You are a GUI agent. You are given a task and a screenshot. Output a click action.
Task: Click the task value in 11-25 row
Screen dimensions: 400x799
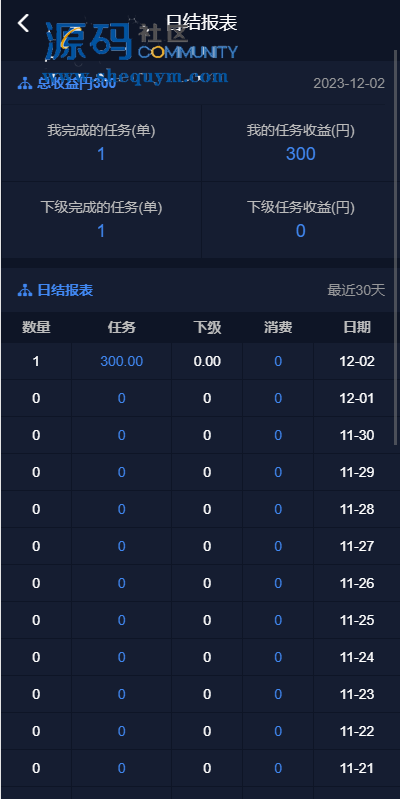coord(122,620)
